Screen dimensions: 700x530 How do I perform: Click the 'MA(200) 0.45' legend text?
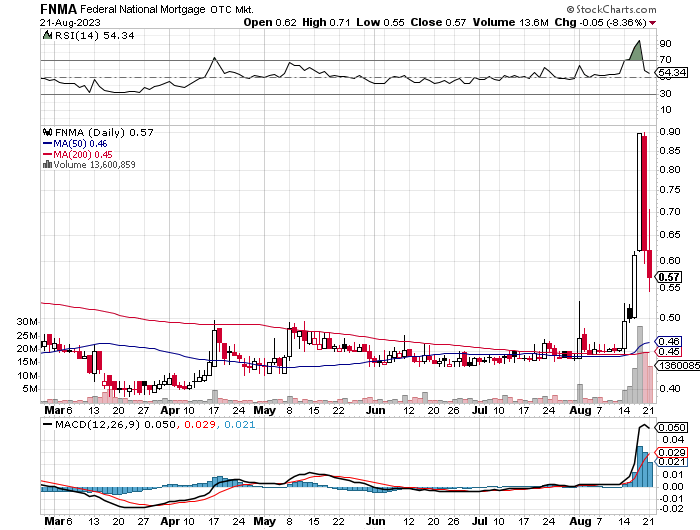83,154
